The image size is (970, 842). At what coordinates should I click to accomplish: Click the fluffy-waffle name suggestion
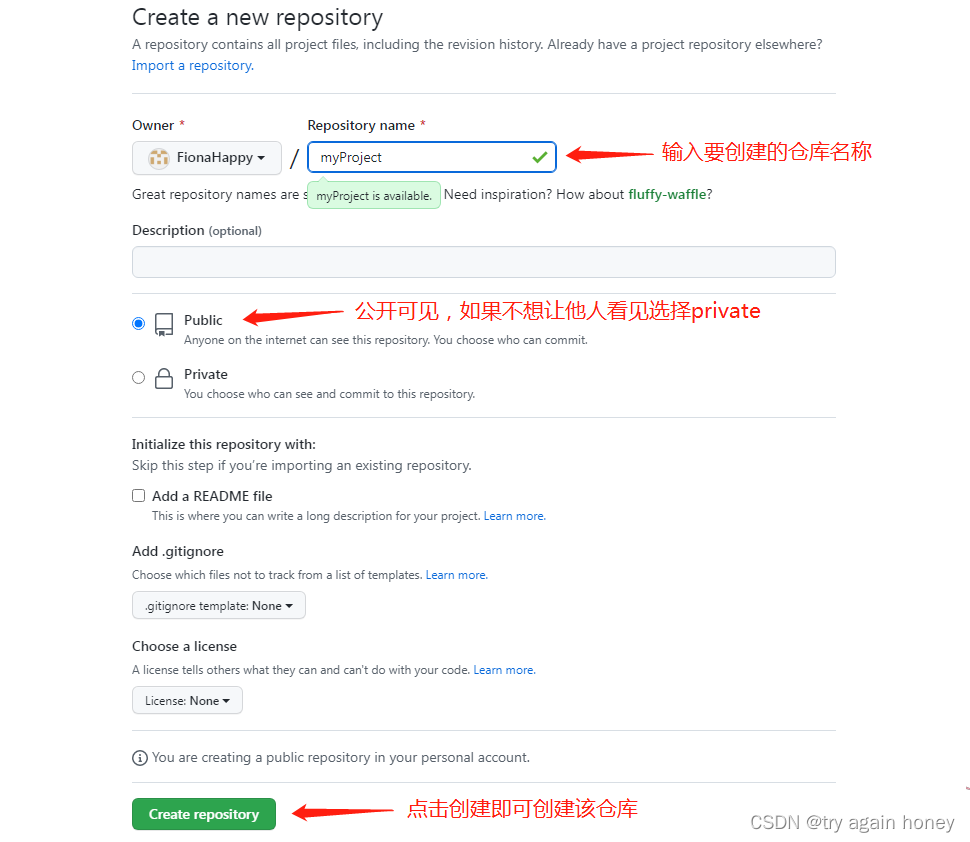pos(667,194)
